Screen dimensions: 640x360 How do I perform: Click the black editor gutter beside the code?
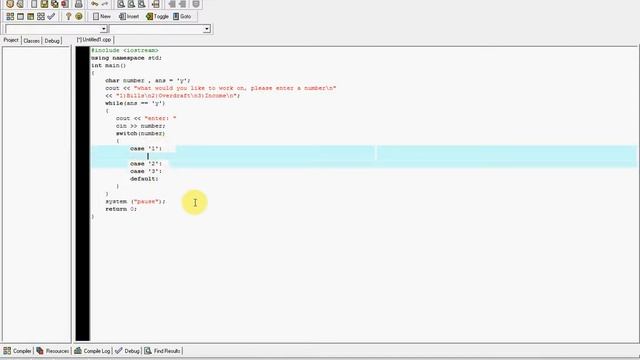[x=82, y=194]
